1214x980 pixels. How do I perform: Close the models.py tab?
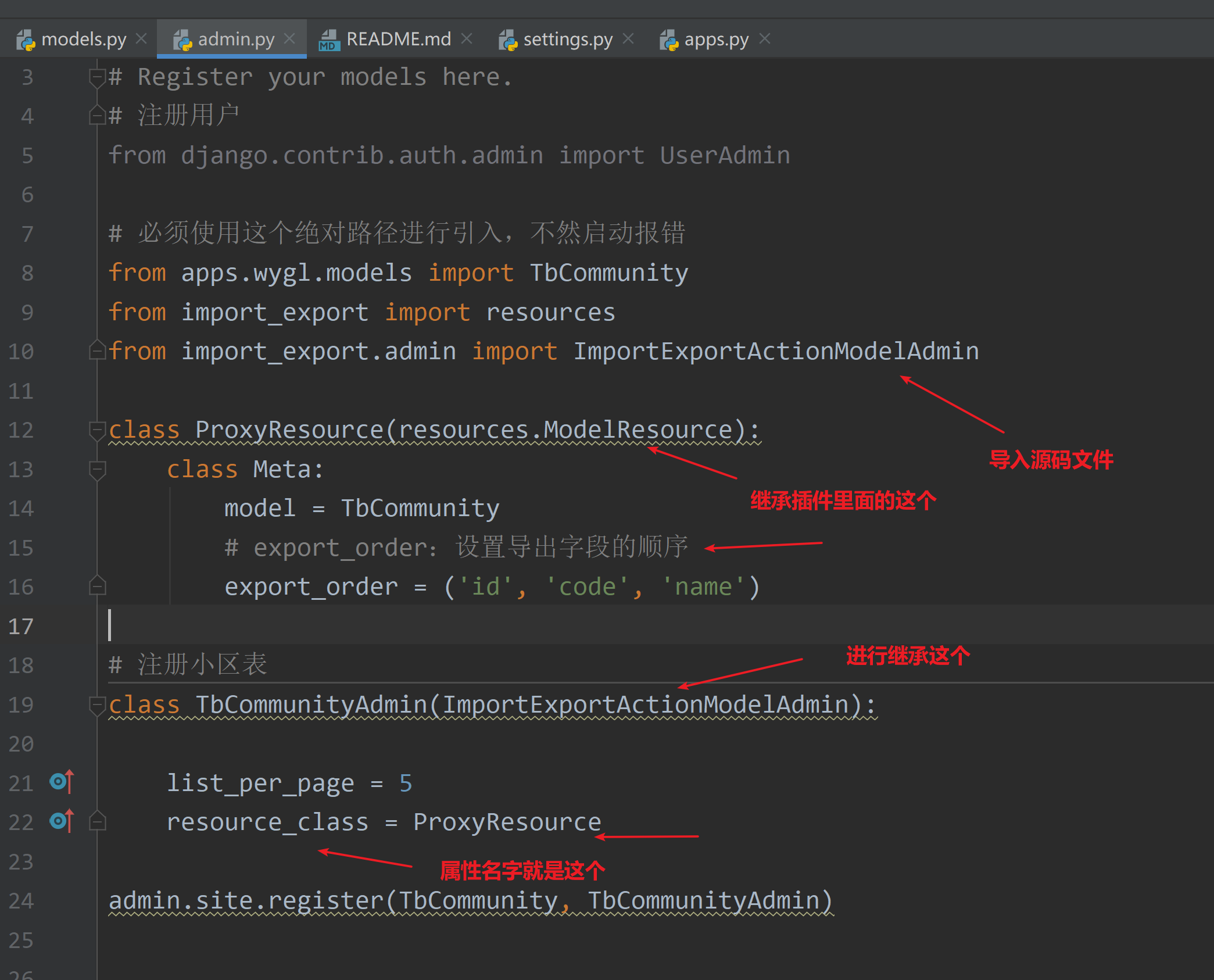coord(141,39)
